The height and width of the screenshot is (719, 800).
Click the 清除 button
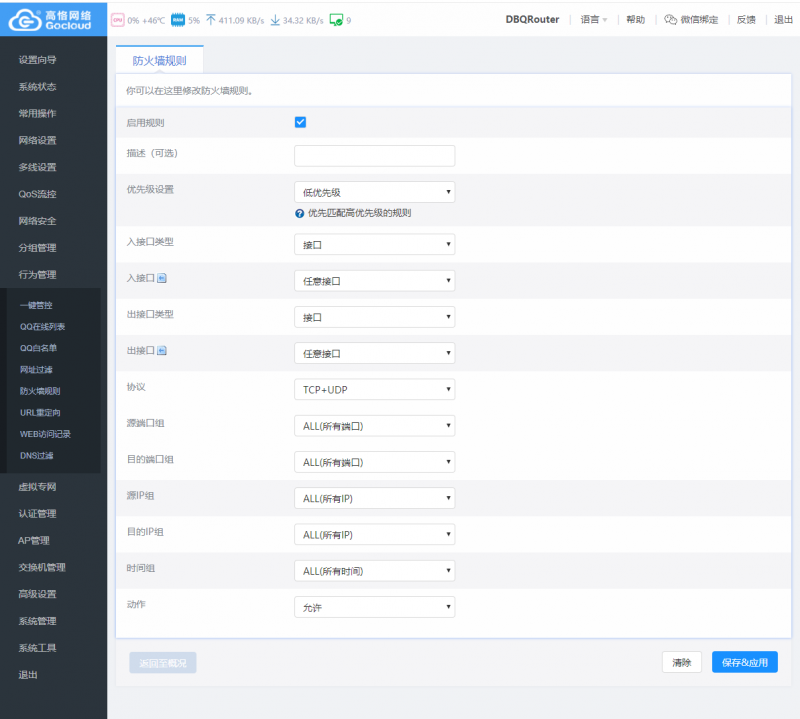[x=681, y=662]
